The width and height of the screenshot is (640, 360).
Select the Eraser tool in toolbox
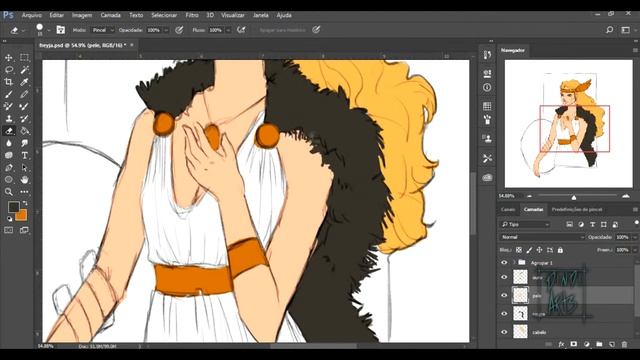[9, 131]
